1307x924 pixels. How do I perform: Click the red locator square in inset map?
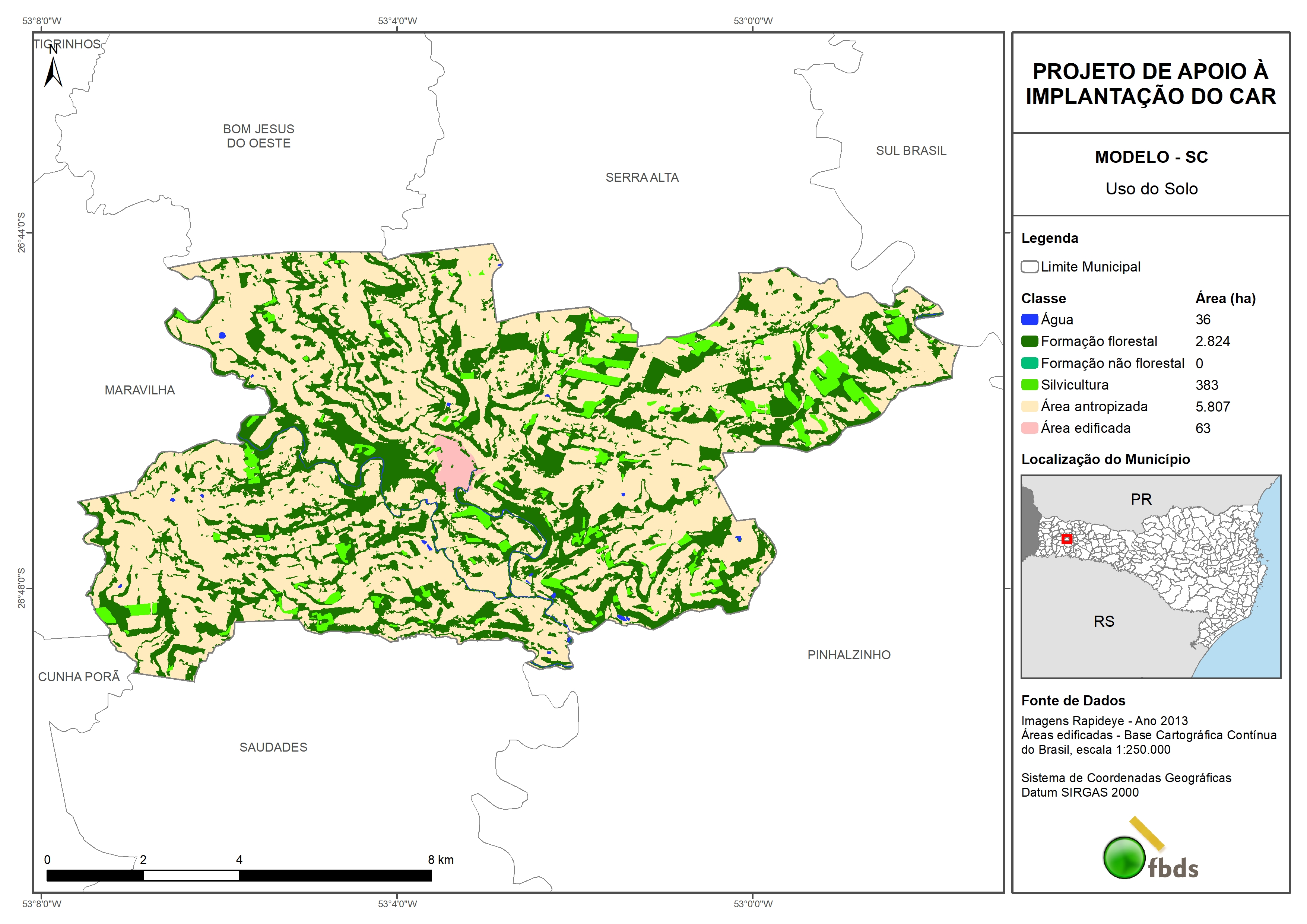(1067, 539)
